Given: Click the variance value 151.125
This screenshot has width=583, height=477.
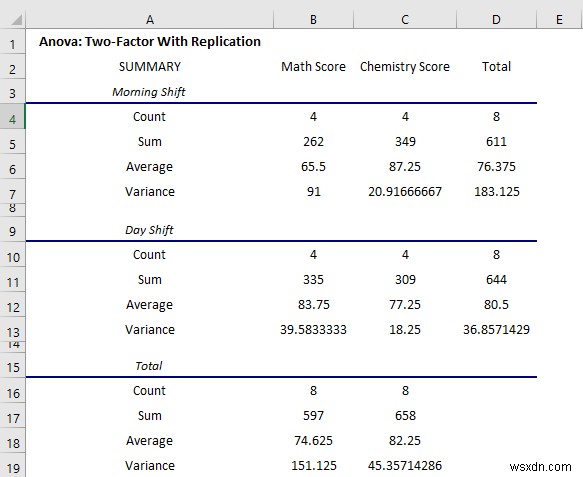Looking at the screenshot, I should click(x=313, y=465).
